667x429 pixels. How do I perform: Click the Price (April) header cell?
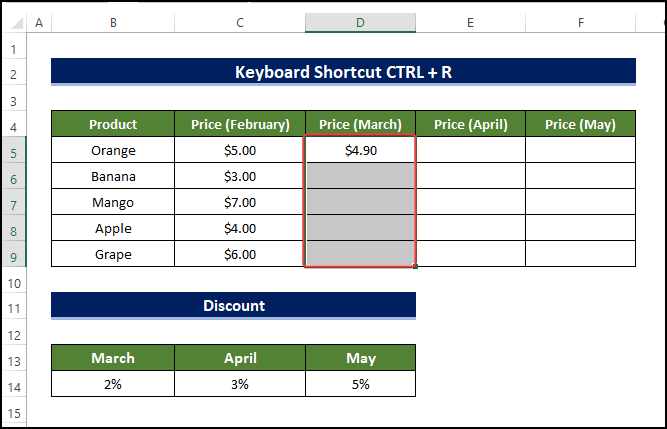point(470,125)
